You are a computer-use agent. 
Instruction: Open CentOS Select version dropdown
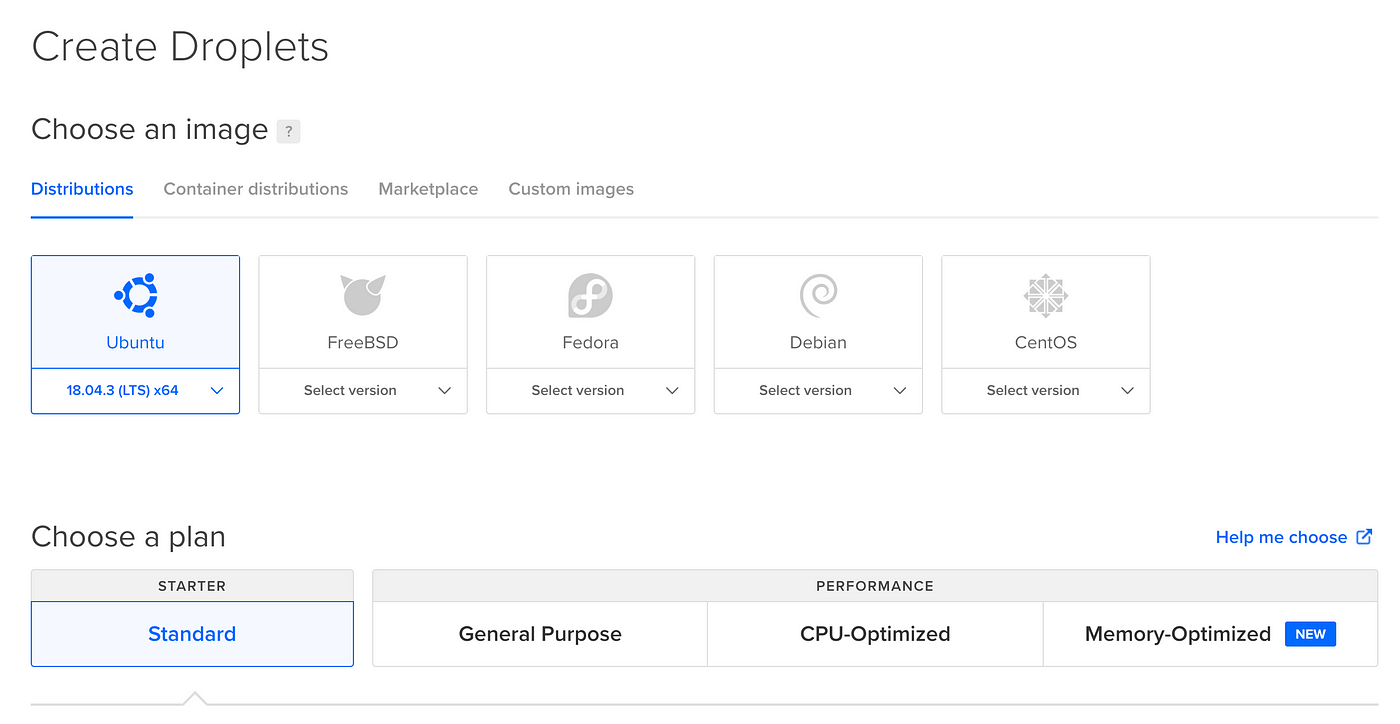[1046, 391]
